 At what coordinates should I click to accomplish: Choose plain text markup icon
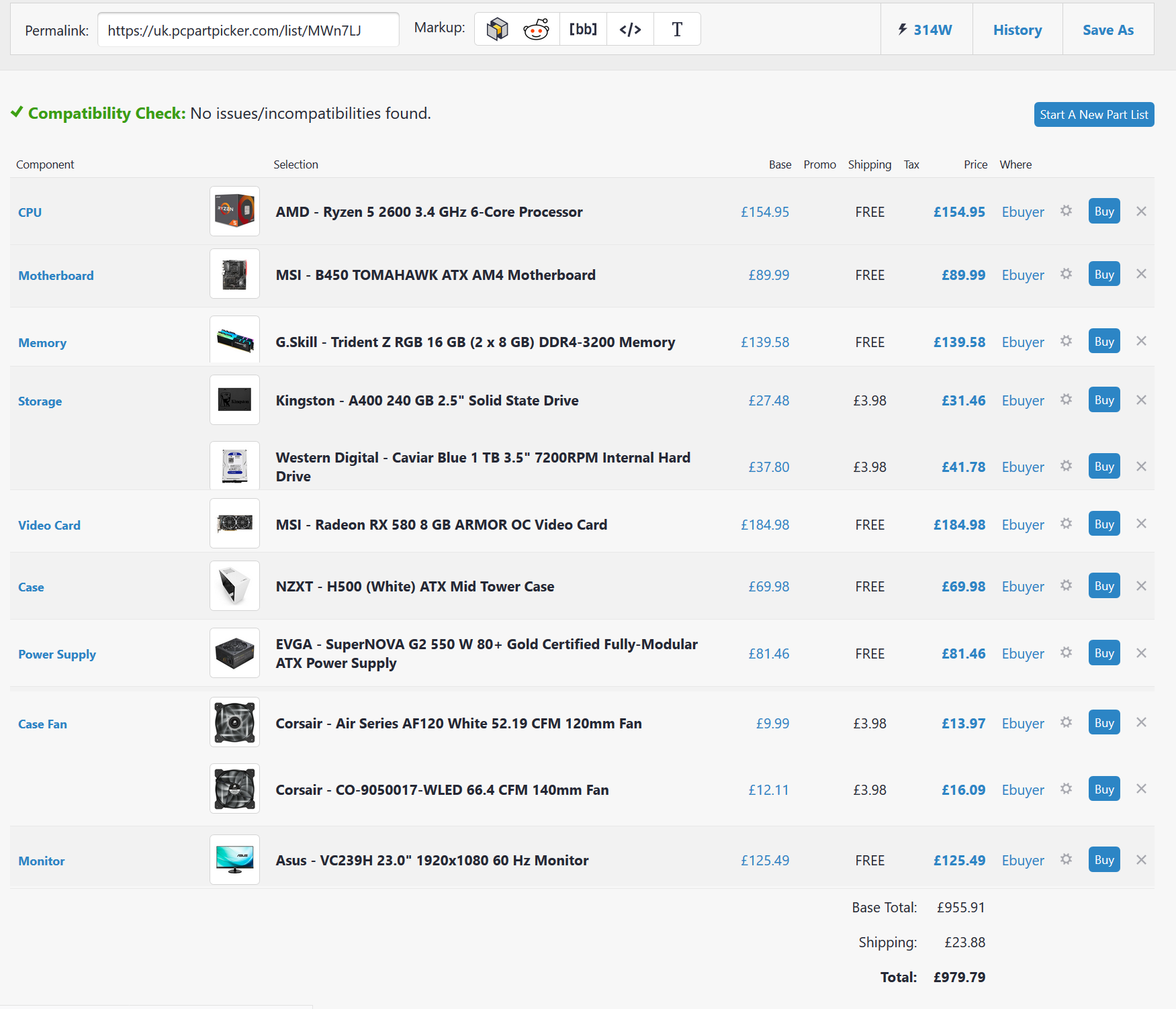(677, 30)
